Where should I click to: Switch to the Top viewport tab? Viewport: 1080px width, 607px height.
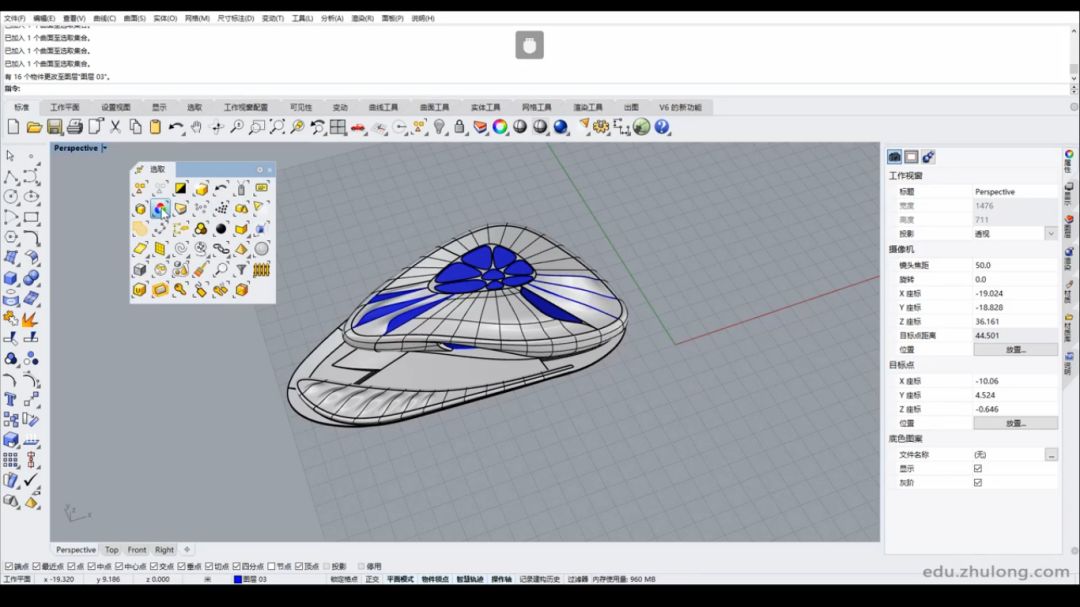click(x=112, y=550)
